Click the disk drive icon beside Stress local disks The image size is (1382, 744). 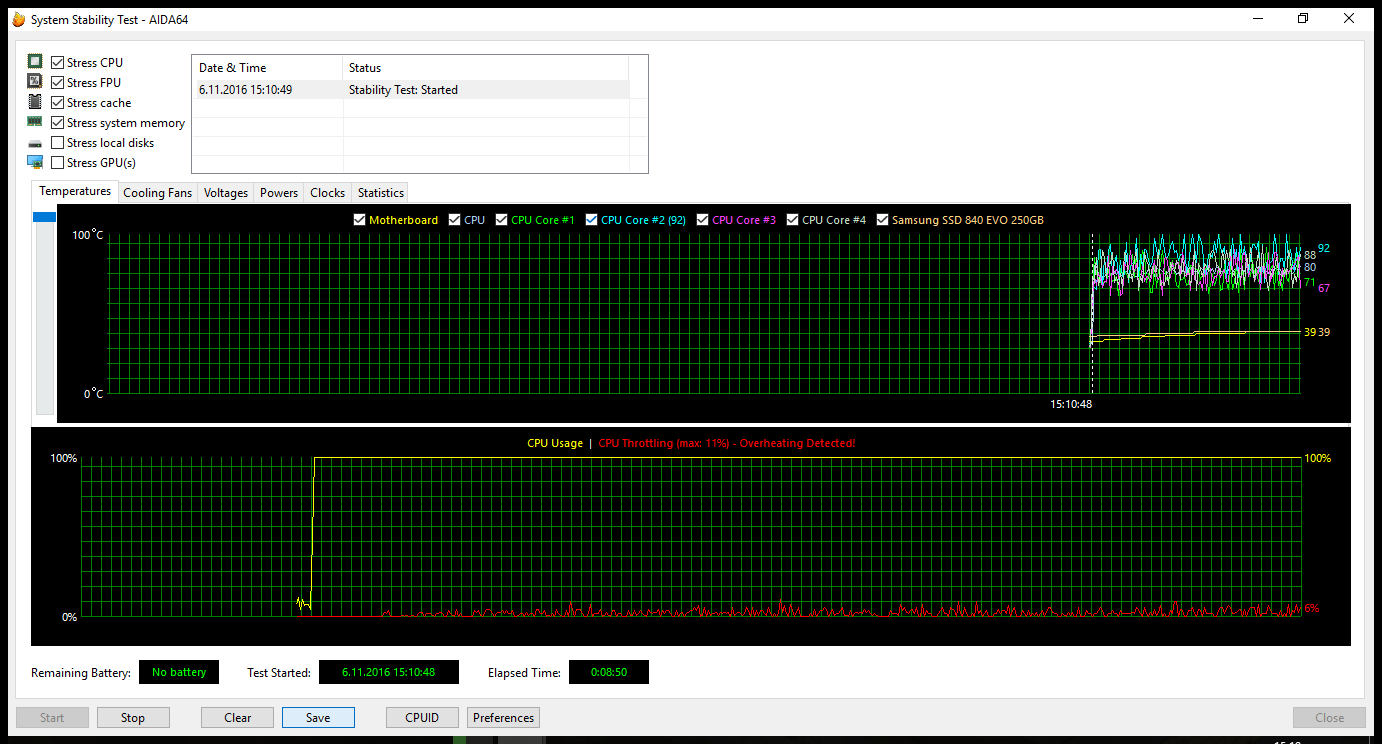click(x=34, y=142)
